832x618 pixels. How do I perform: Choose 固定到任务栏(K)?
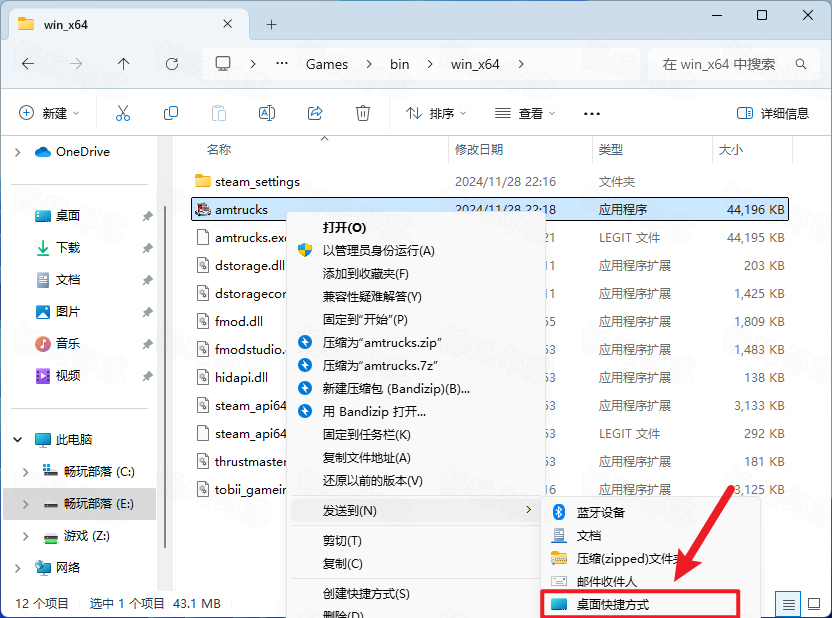click(416, 435)
